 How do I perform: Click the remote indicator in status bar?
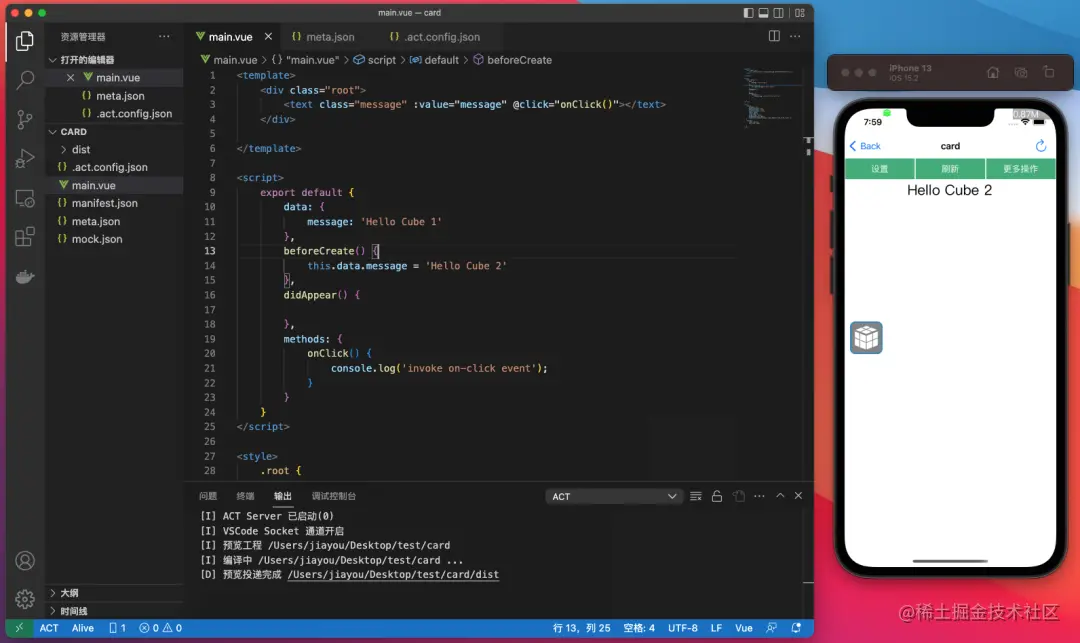point(19,628)
